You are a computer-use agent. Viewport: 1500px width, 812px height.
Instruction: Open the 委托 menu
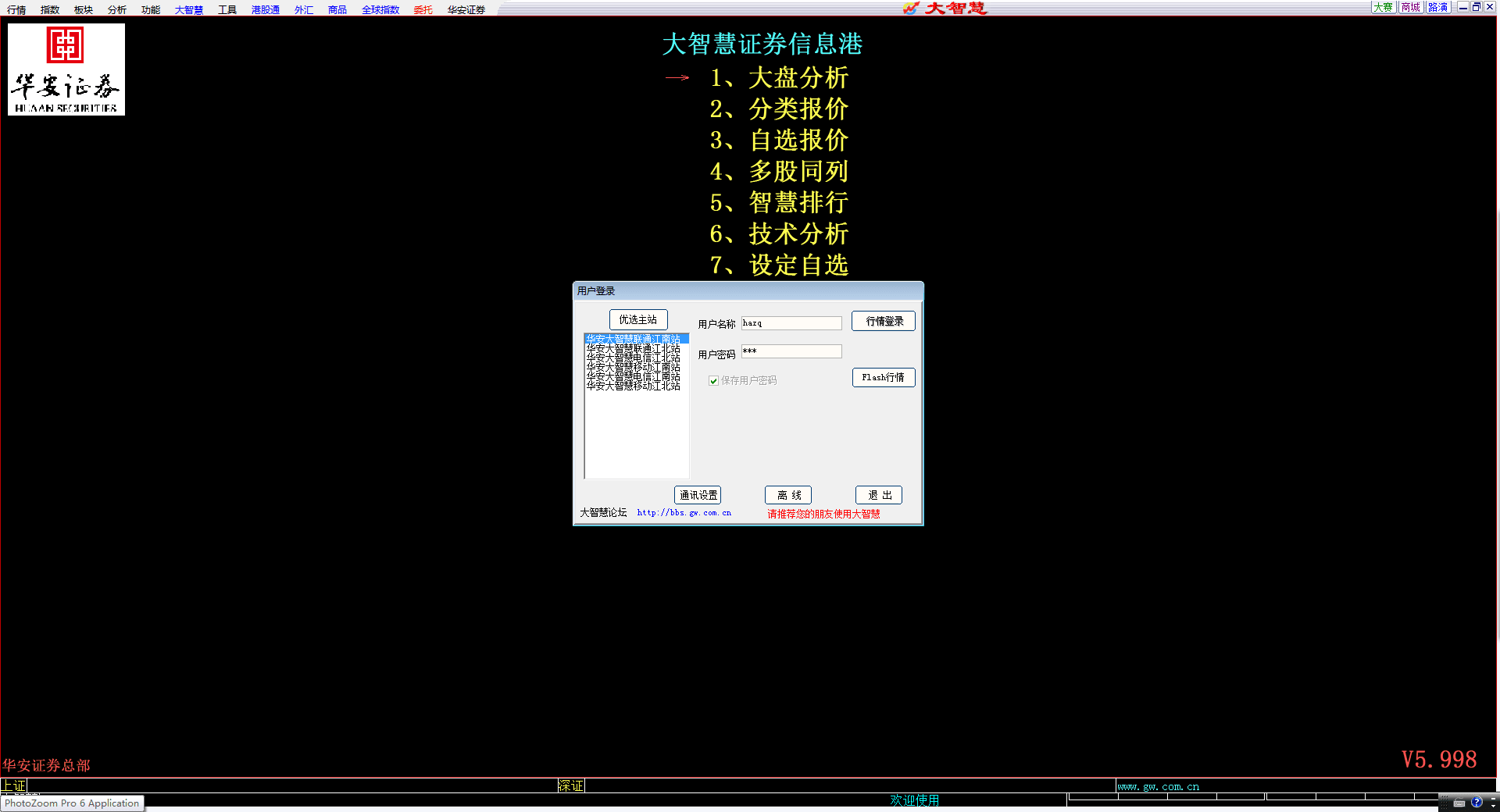423,10
